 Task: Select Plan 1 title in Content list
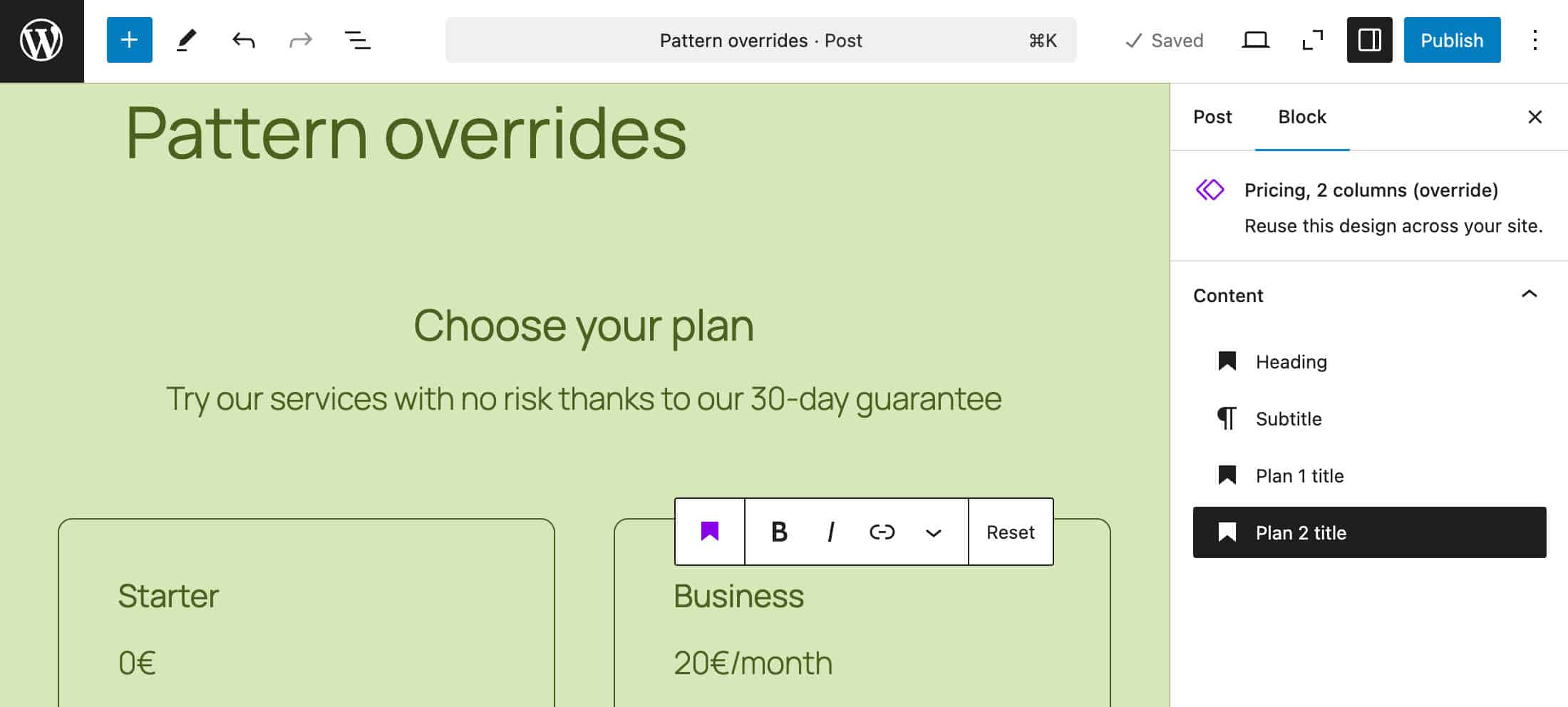click(x=1299, y=475)
